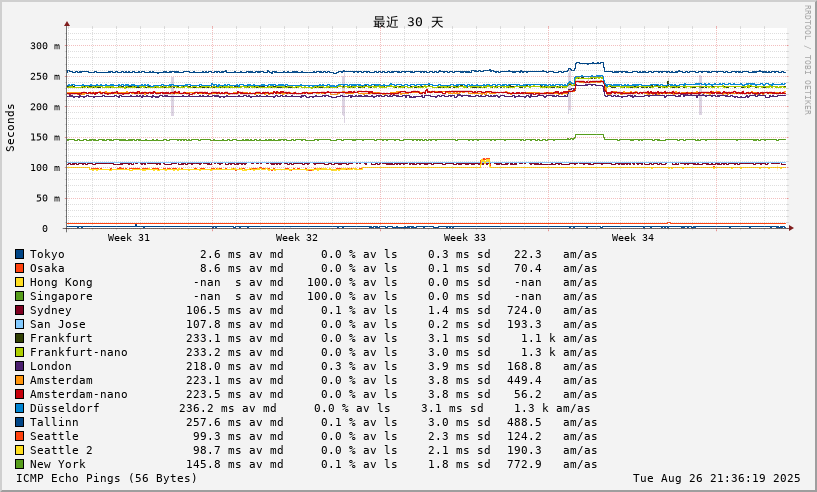
Task: Select the Amsterdam legend label
Action: (61, 380)
